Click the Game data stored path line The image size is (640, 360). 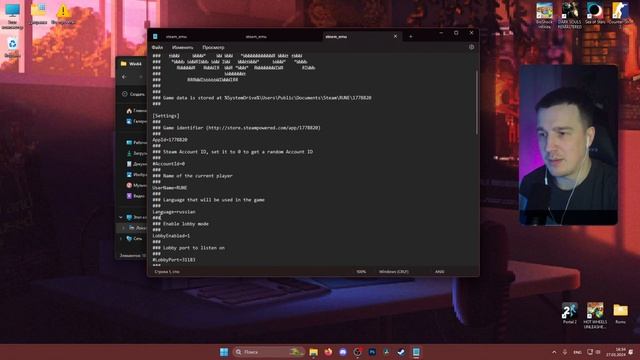(x=262, y=98)
